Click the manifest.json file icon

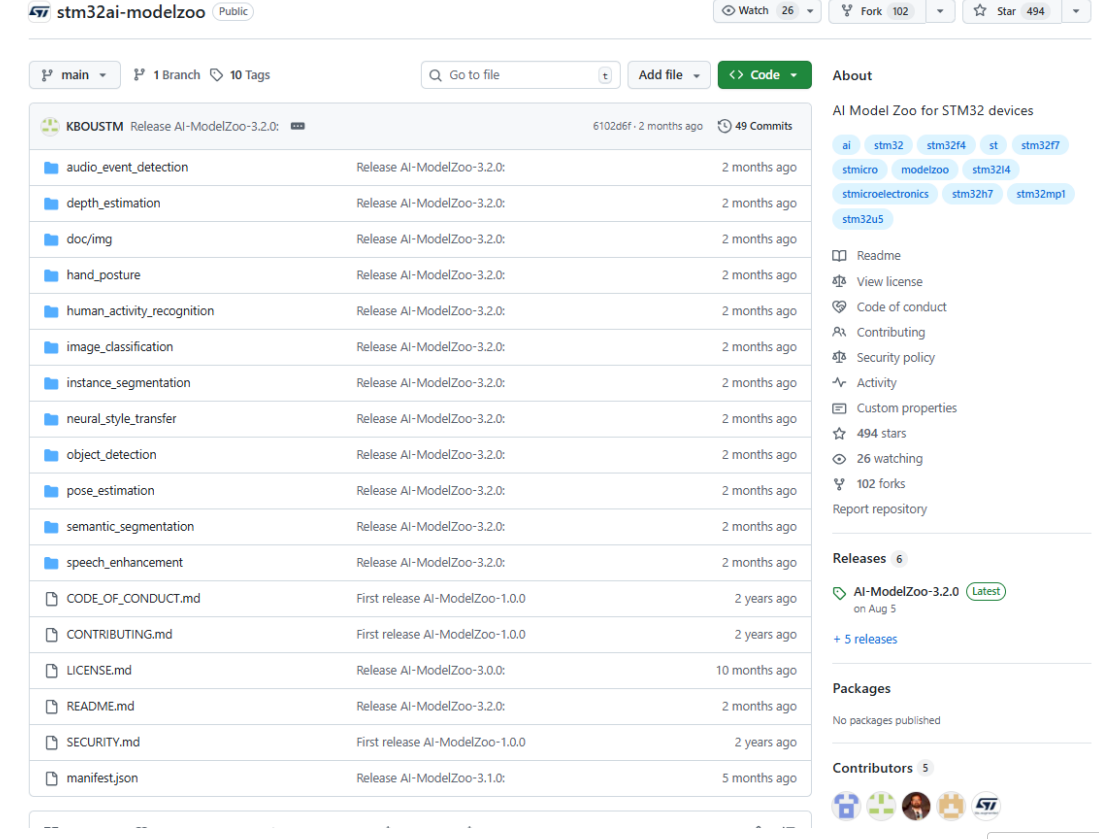pos(52,778)
